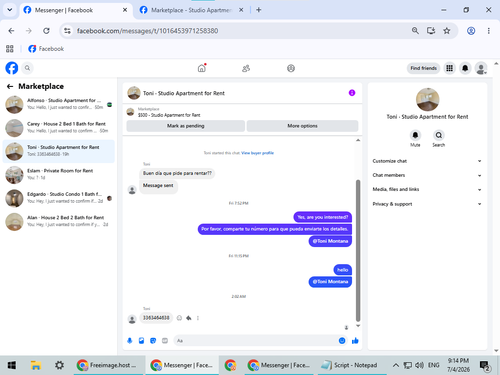
Task: Send a thumbs-up like
Action: [355, 340]
